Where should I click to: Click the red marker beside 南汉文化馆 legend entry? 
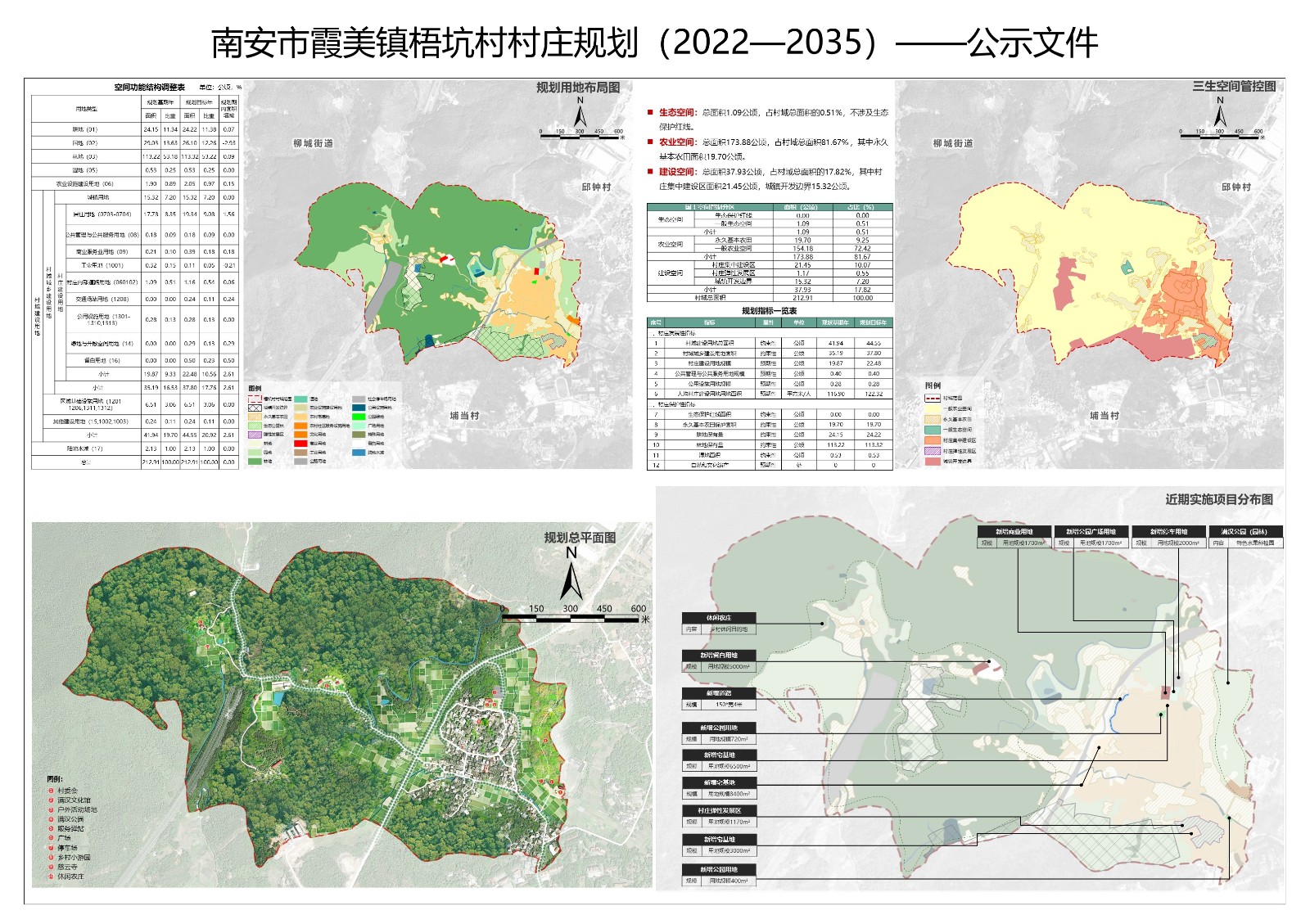[50, 800]
